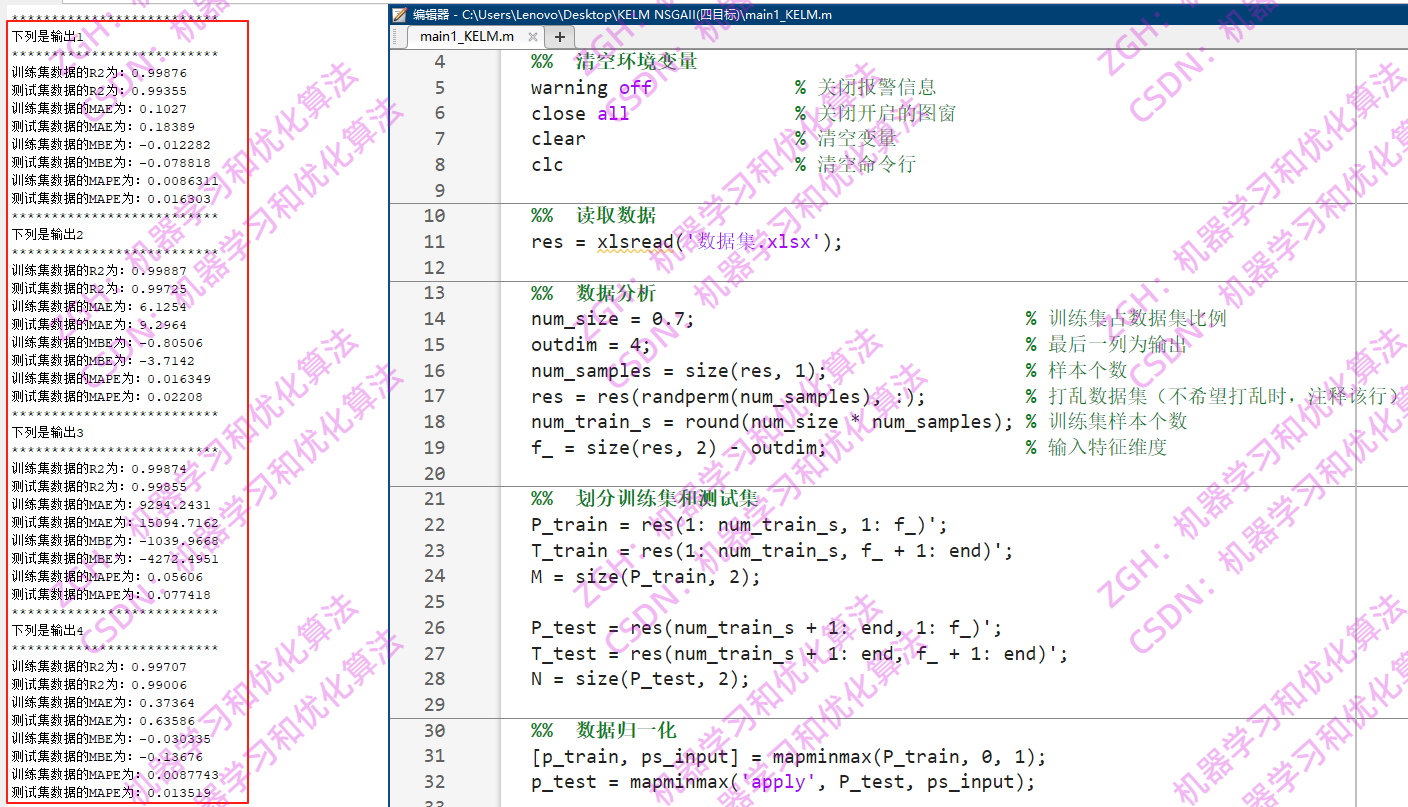Image resolution: width=1408 pixels, height=807 pixels.
Task: Open a new document with the + button
Action: tap(560, 35)
